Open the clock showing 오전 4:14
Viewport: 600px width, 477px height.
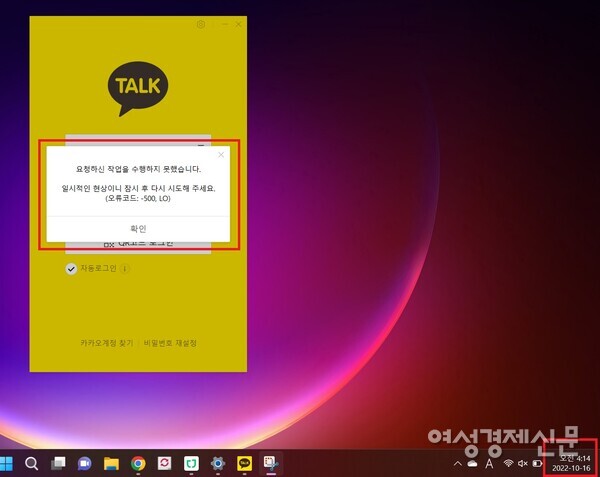(x=571, y=463)
